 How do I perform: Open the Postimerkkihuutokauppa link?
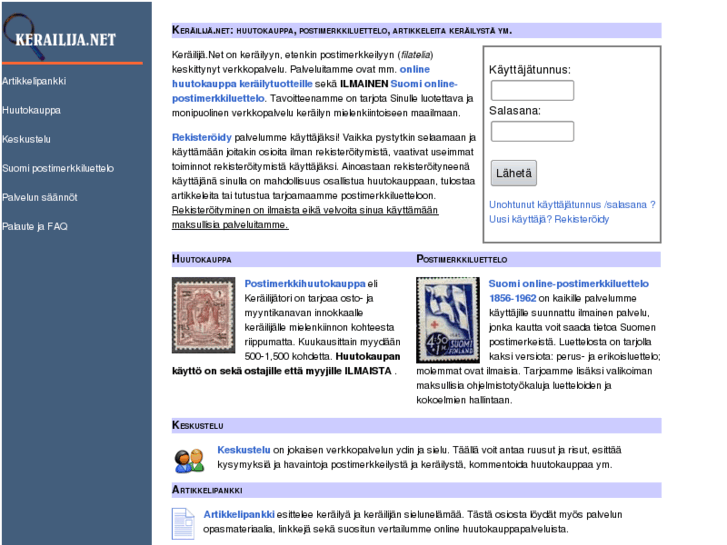[305, 283]
